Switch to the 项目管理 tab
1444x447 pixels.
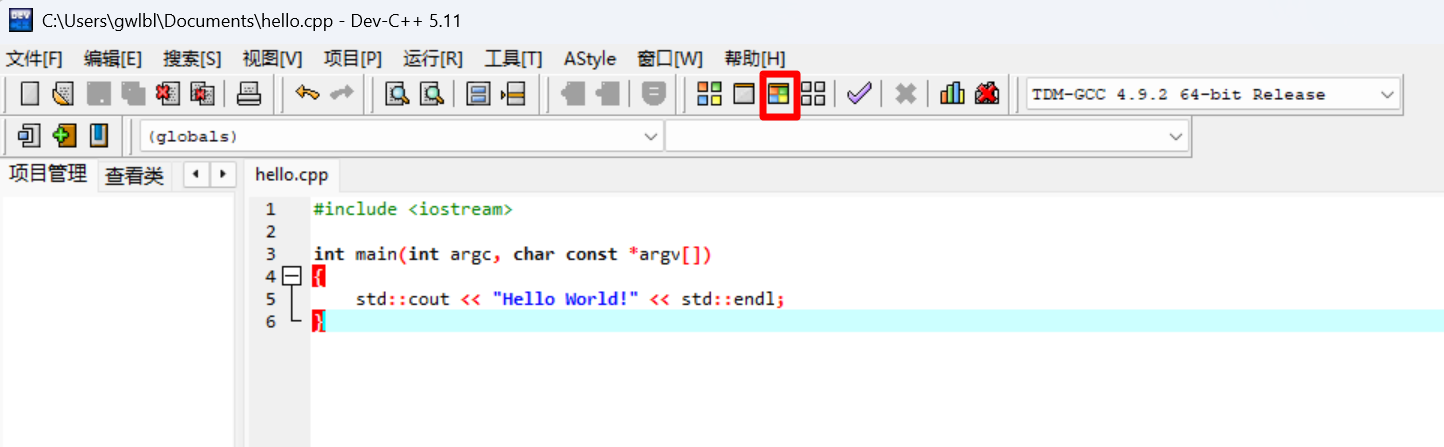click(48, 174)
